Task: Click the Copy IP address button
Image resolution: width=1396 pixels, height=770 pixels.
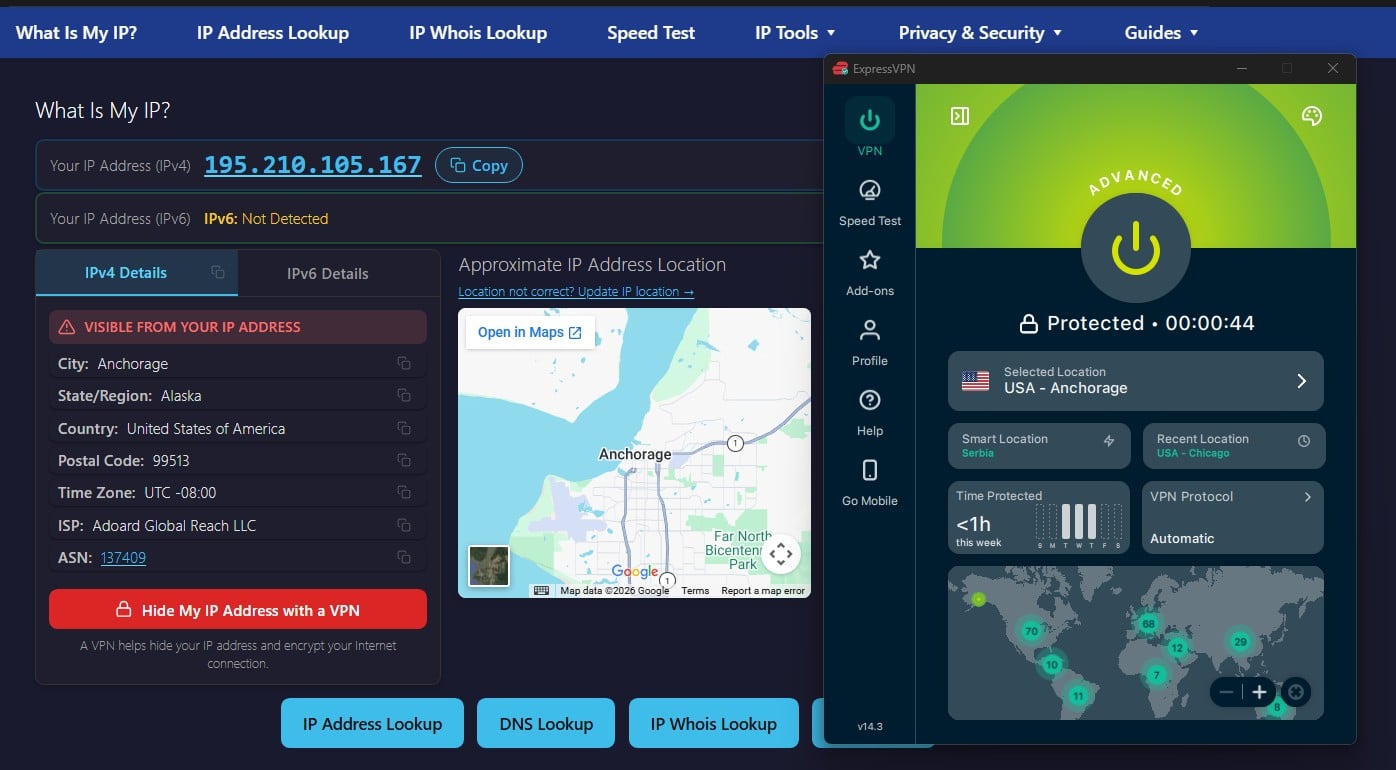Action: tap(479, 165)
